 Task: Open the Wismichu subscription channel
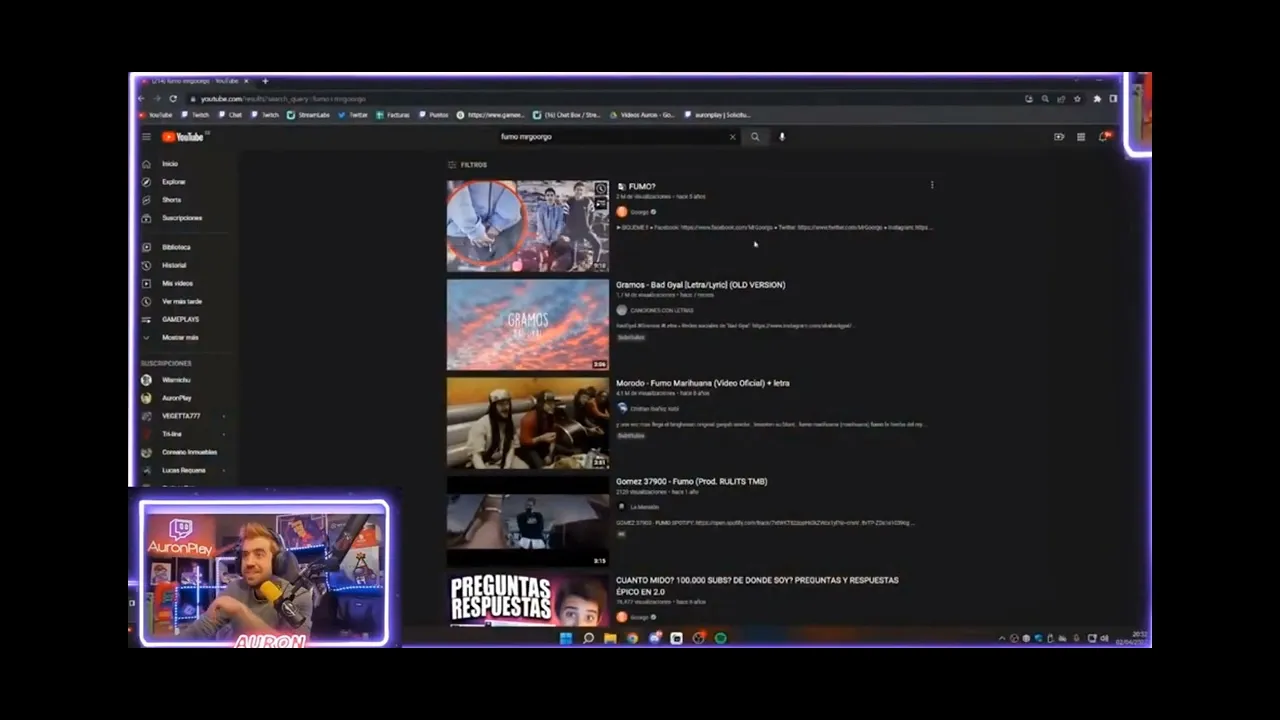tap(176, 380)
